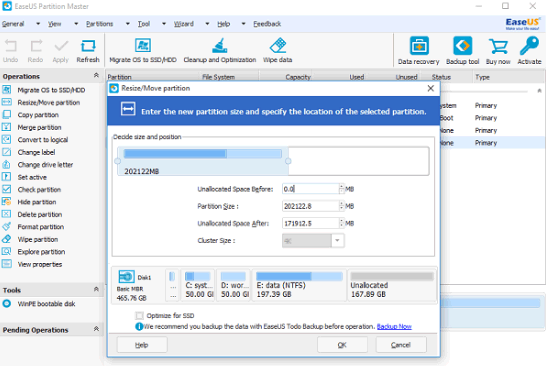This screenshot has height=366, width=546.
Task: Select Migrate OS to SSD/HDD in Operations sidebar
Action: pyautogui.click(x=51, y=90)
